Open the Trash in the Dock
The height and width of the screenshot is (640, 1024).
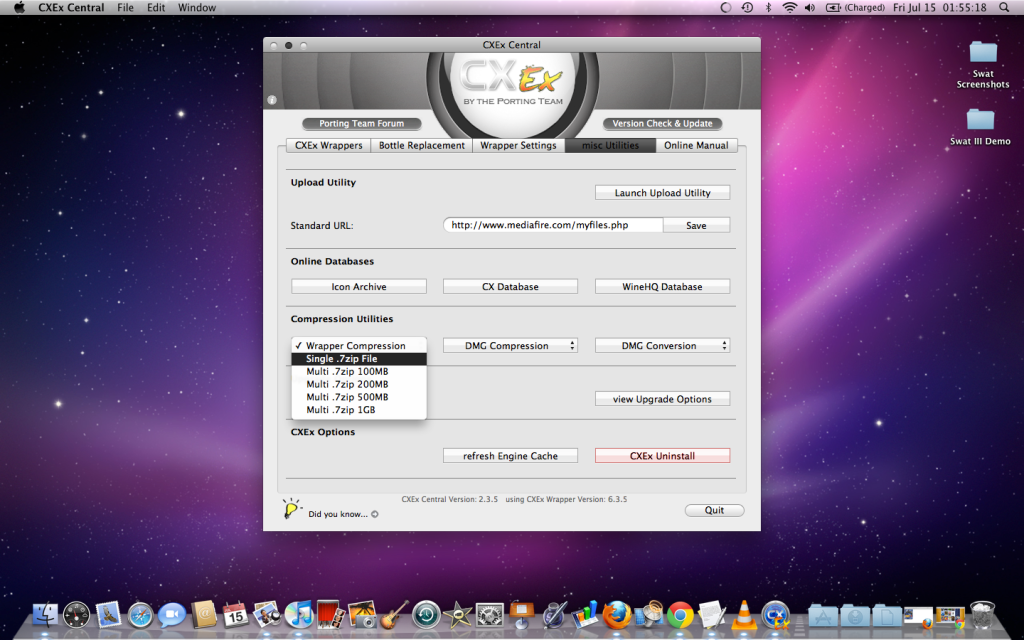pyautogui.click(x=982, y=615)
